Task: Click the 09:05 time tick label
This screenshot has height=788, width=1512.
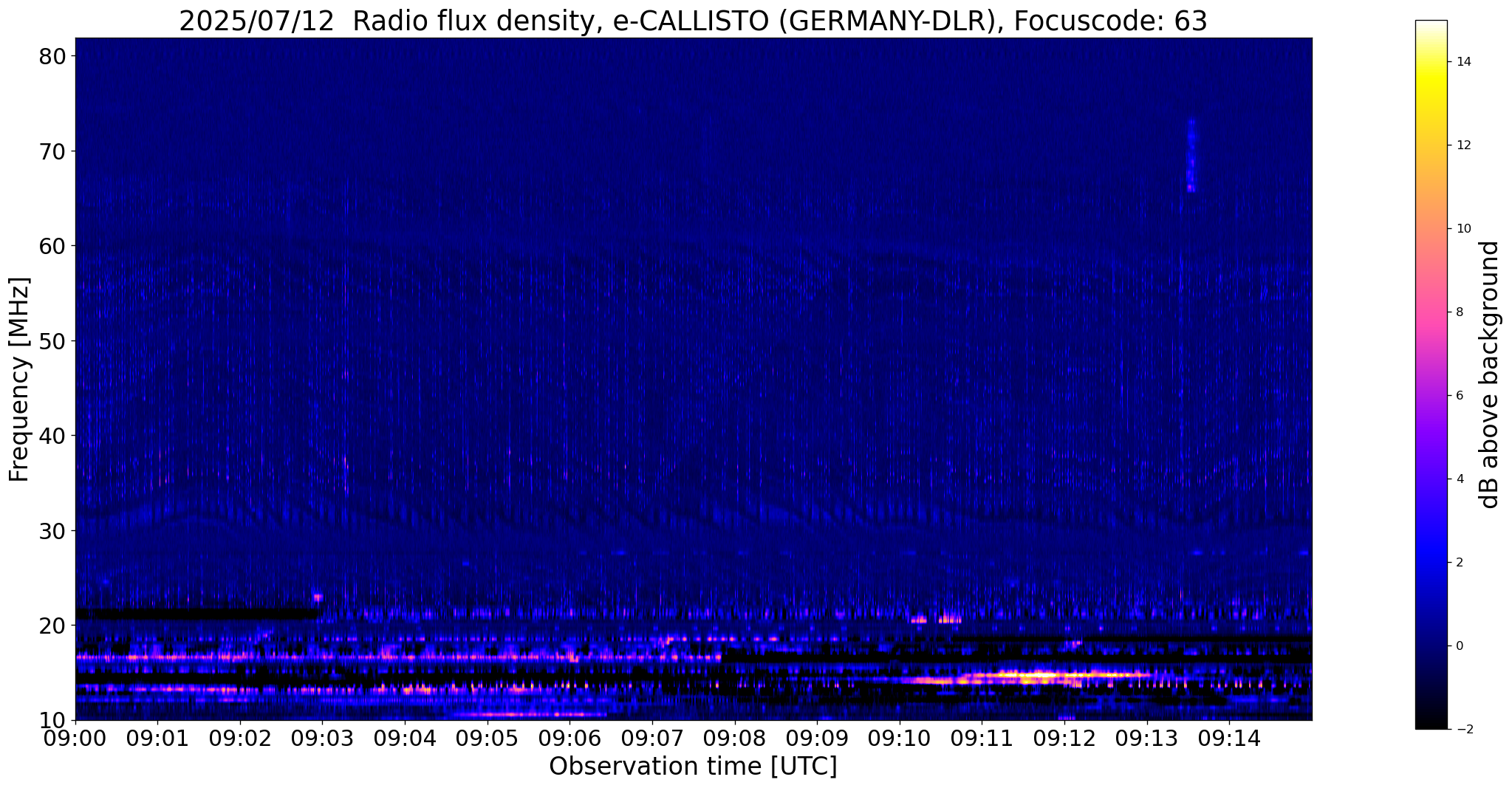Action: 488,739
